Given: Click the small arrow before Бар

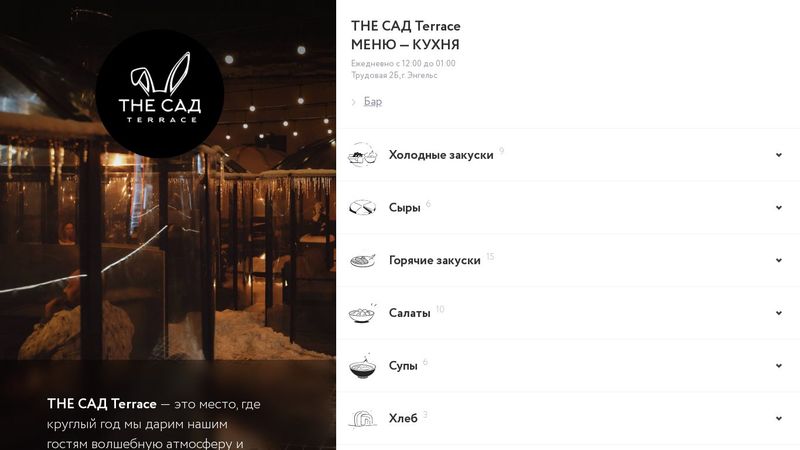Looking at the screenshot, I should tap(354, 102).
